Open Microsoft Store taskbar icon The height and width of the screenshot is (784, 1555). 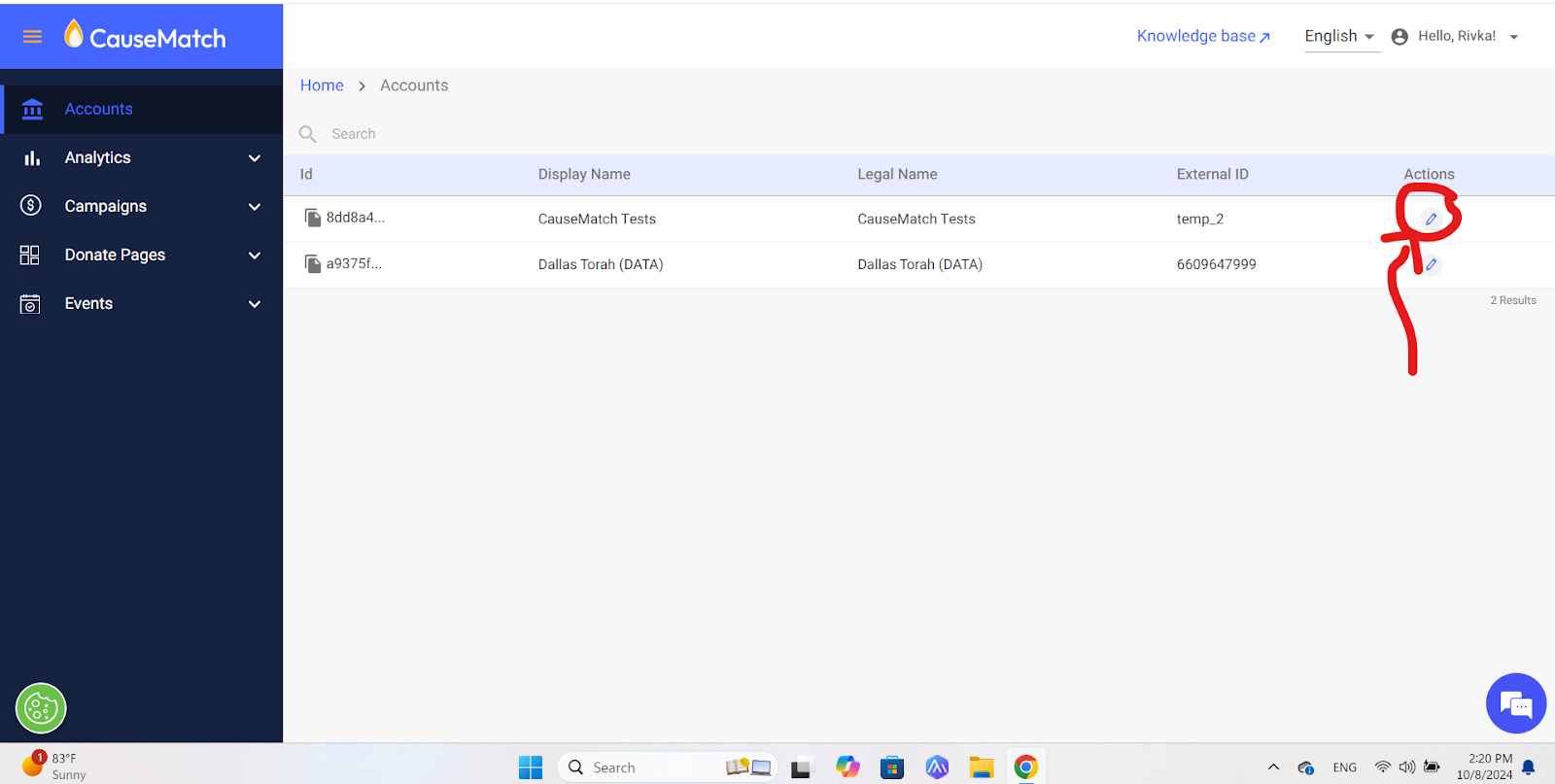click(892, 767)
